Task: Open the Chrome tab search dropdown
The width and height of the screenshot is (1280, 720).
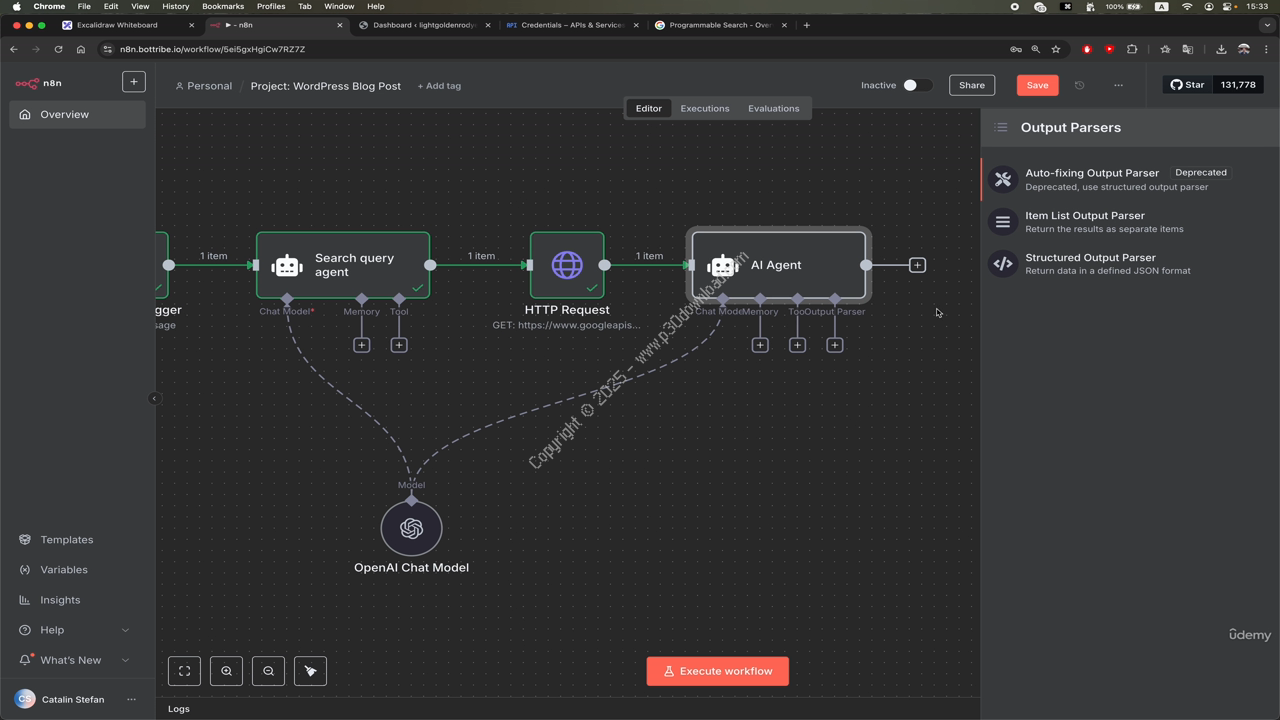Action: click(1267, 25)
